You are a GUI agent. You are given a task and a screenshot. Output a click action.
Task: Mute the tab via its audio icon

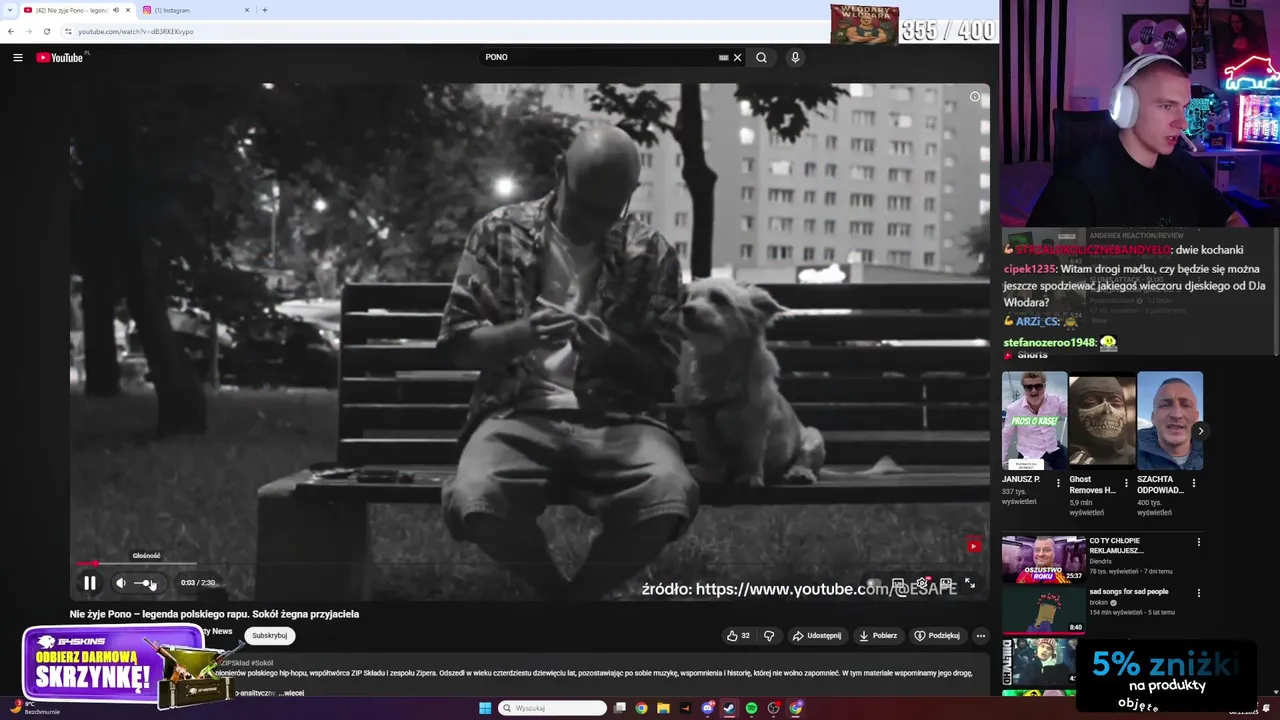pos(116,10)
